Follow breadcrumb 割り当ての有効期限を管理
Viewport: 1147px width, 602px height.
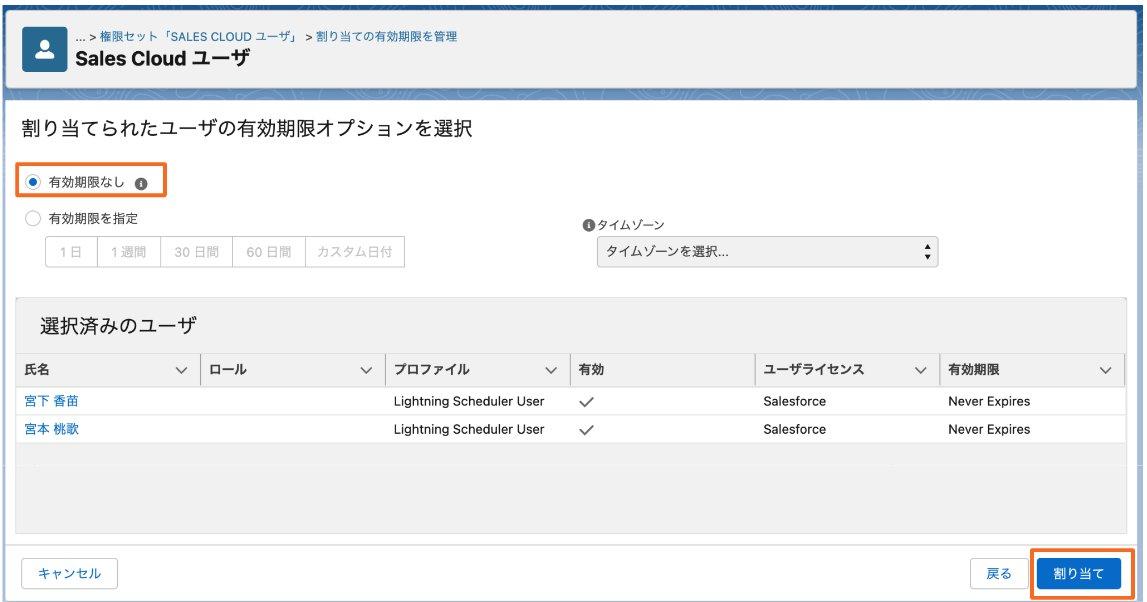[386, 37]
